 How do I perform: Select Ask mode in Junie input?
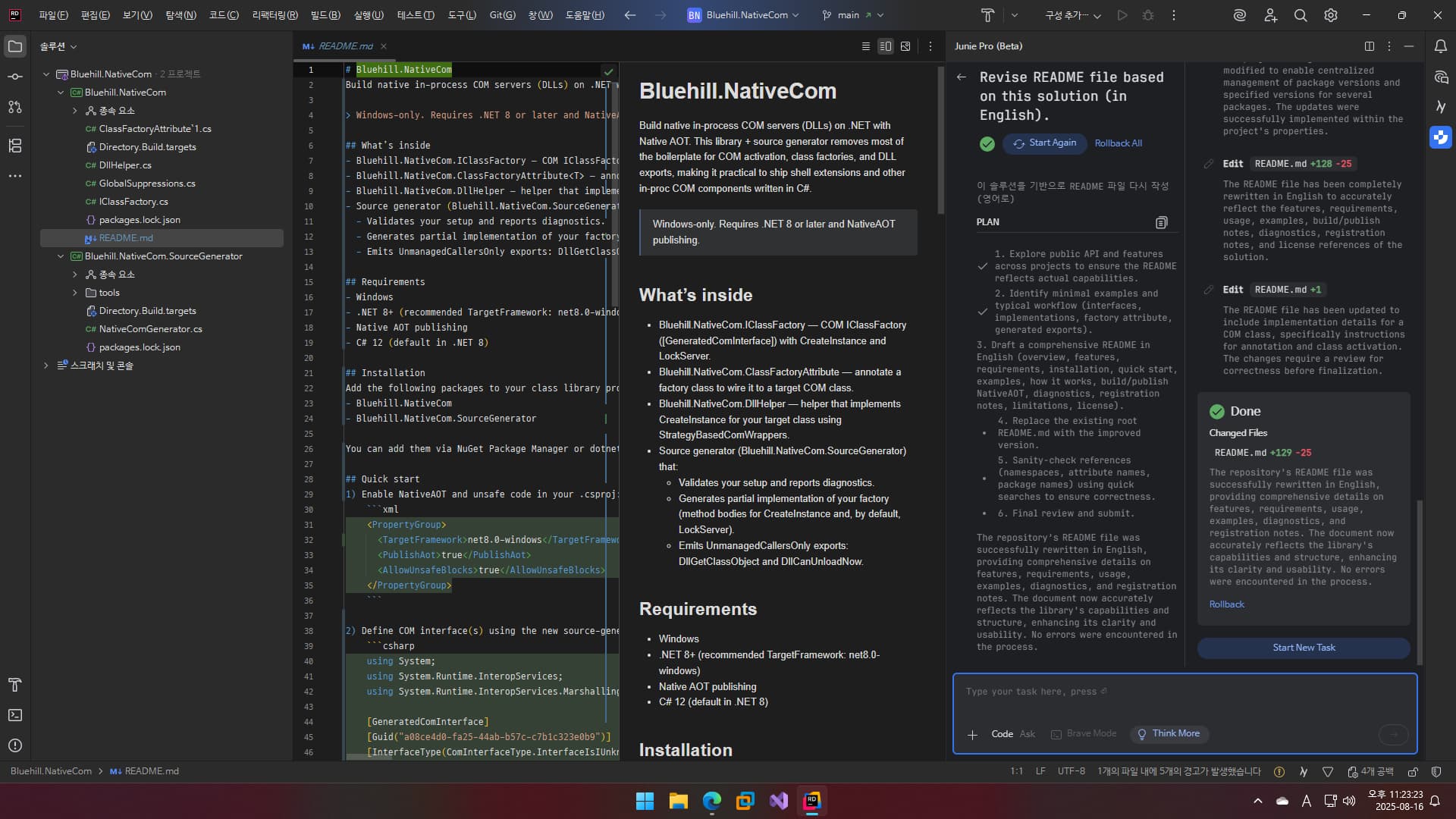click(1028, 734)
